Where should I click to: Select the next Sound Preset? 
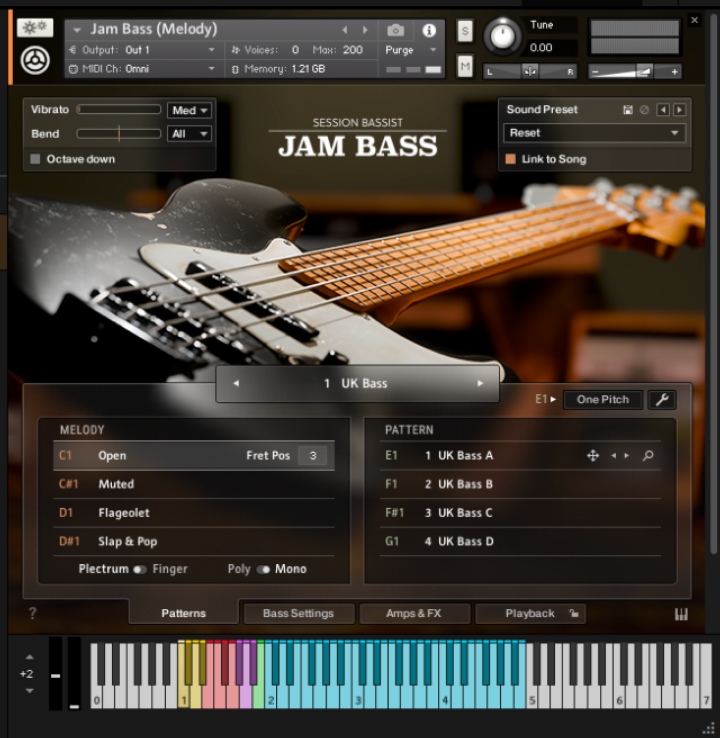click(x=680, y=110)
